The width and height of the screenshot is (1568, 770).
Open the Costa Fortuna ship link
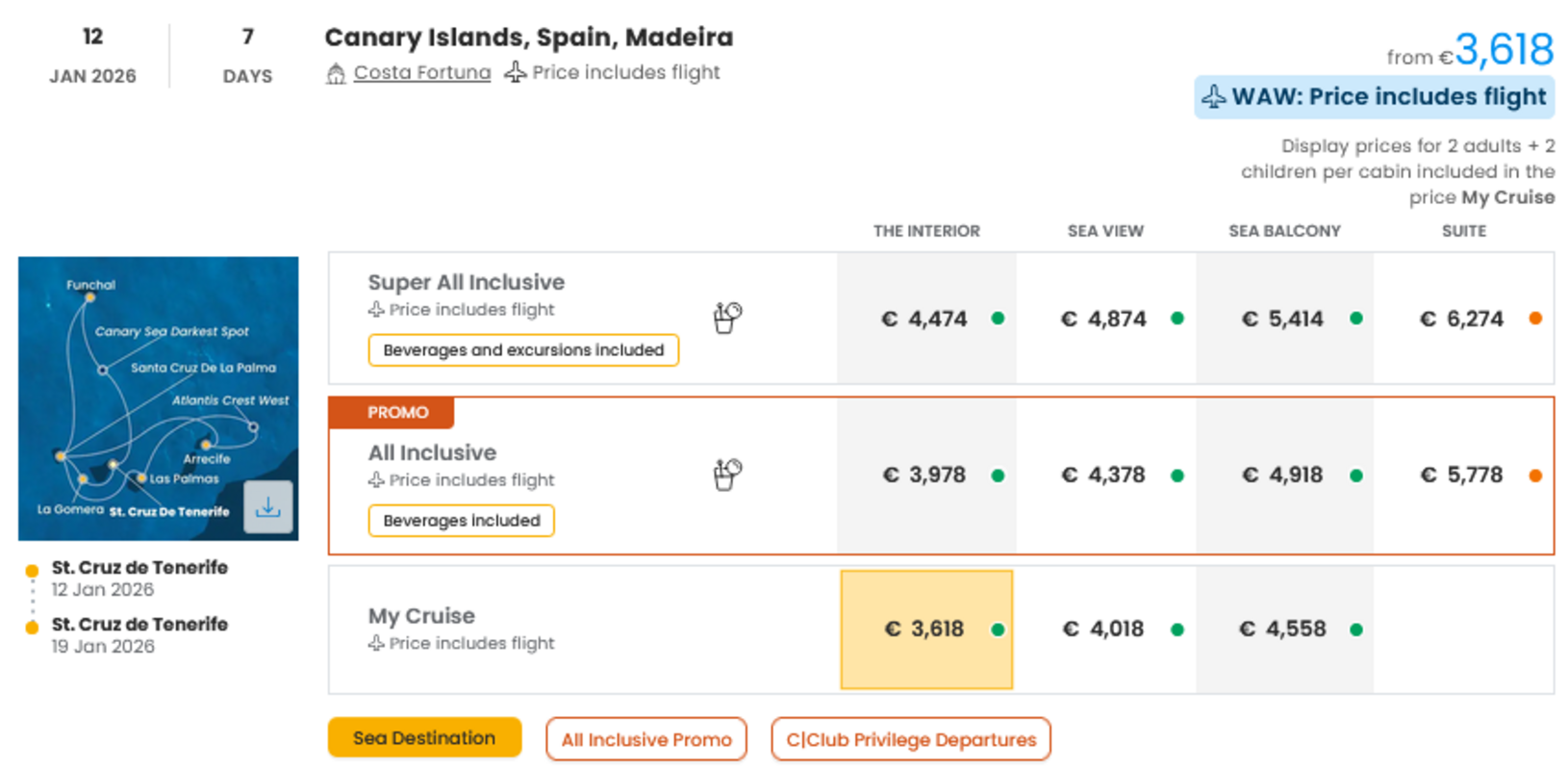tap(421, 73)
